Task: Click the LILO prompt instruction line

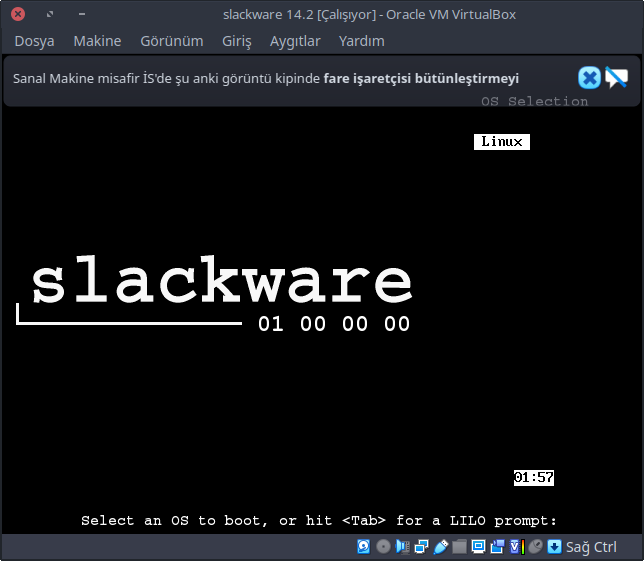Action: point(319,521)
